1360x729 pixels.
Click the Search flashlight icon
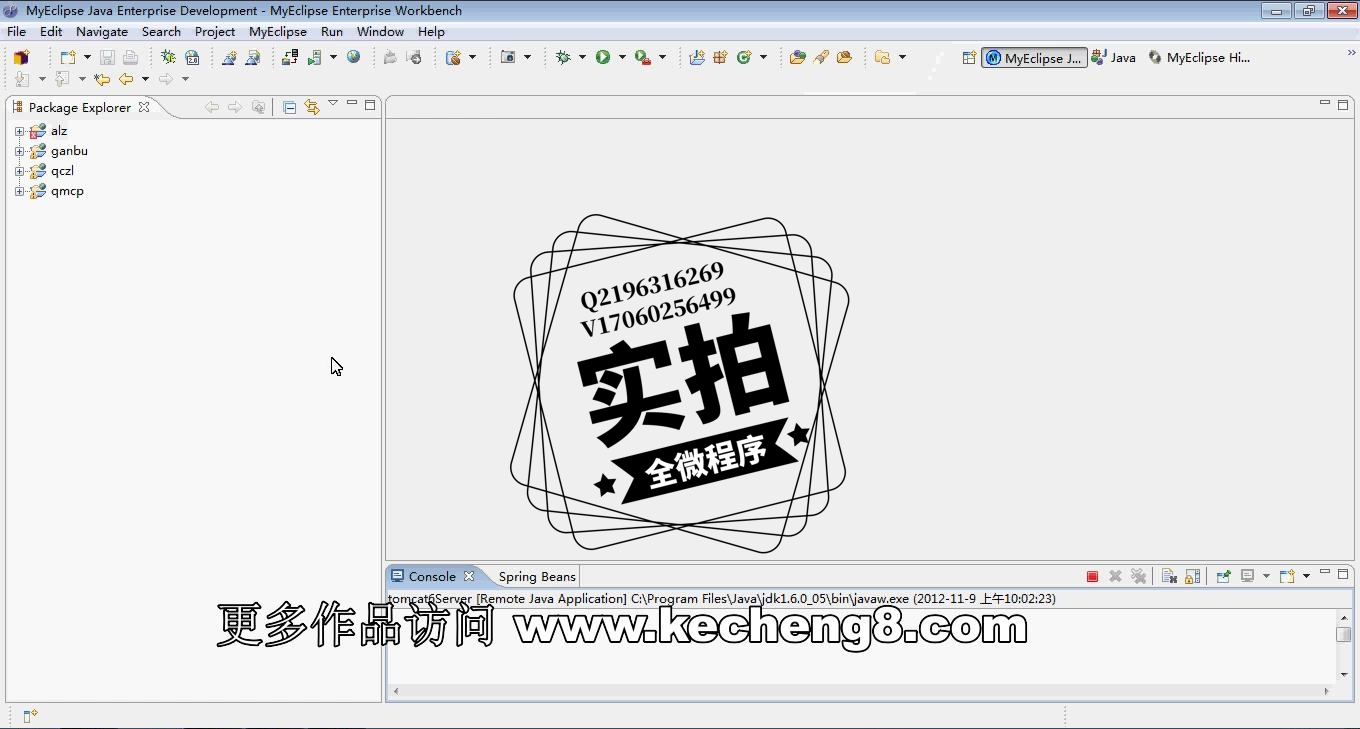click(x=821, y=57)
